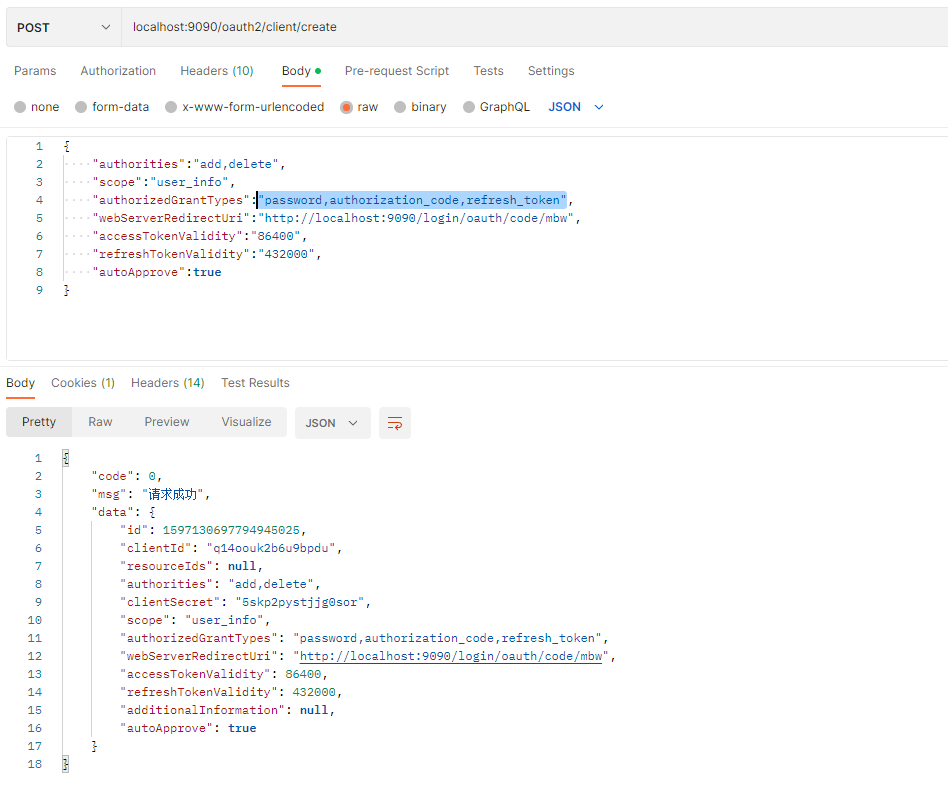The image size is (948, 802).
Task: Click the response "data": { line
Action: pos(123,513)
